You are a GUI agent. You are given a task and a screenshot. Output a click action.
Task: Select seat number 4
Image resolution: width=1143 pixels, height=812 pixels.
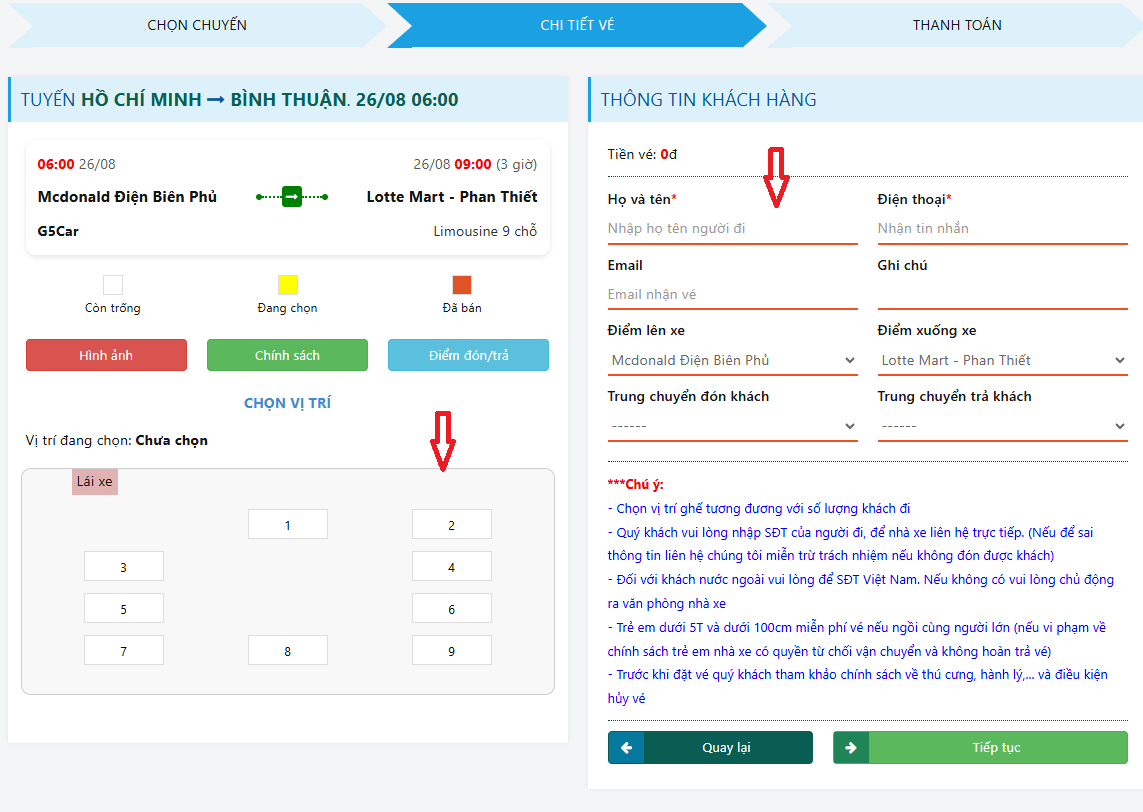click(x=451, y=567)
